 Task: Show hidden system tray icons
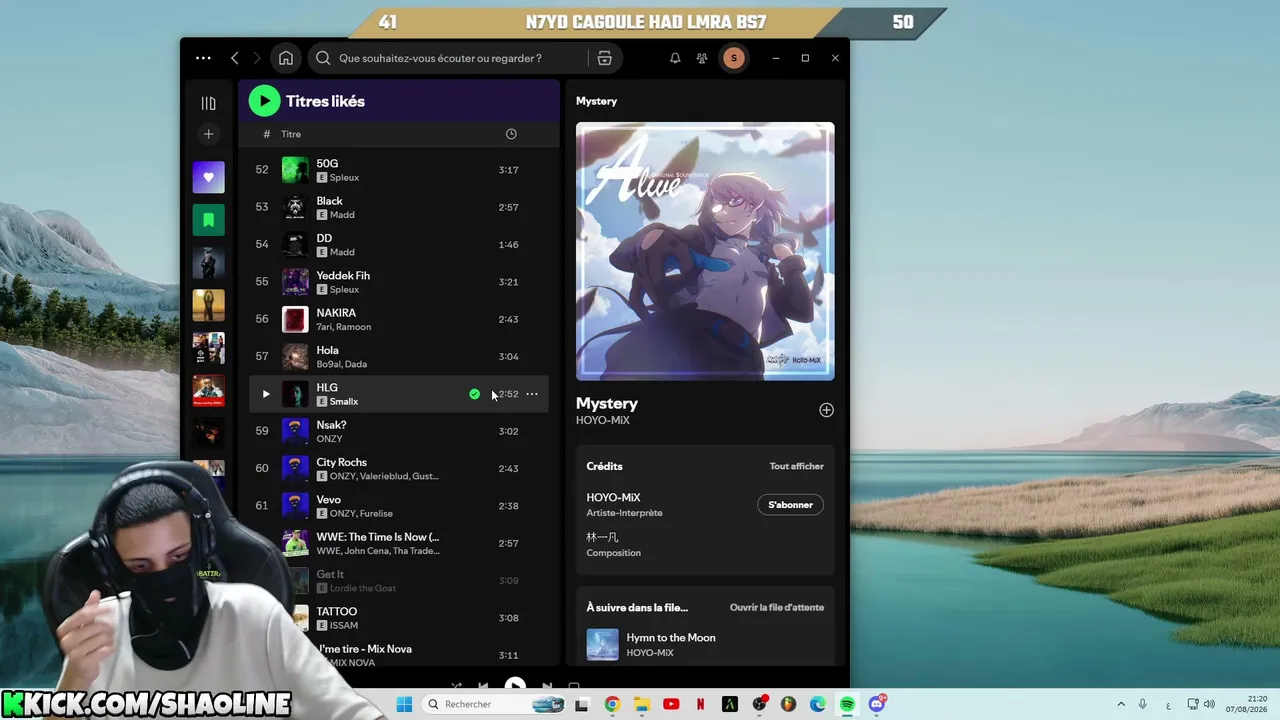click(1121, 704)
